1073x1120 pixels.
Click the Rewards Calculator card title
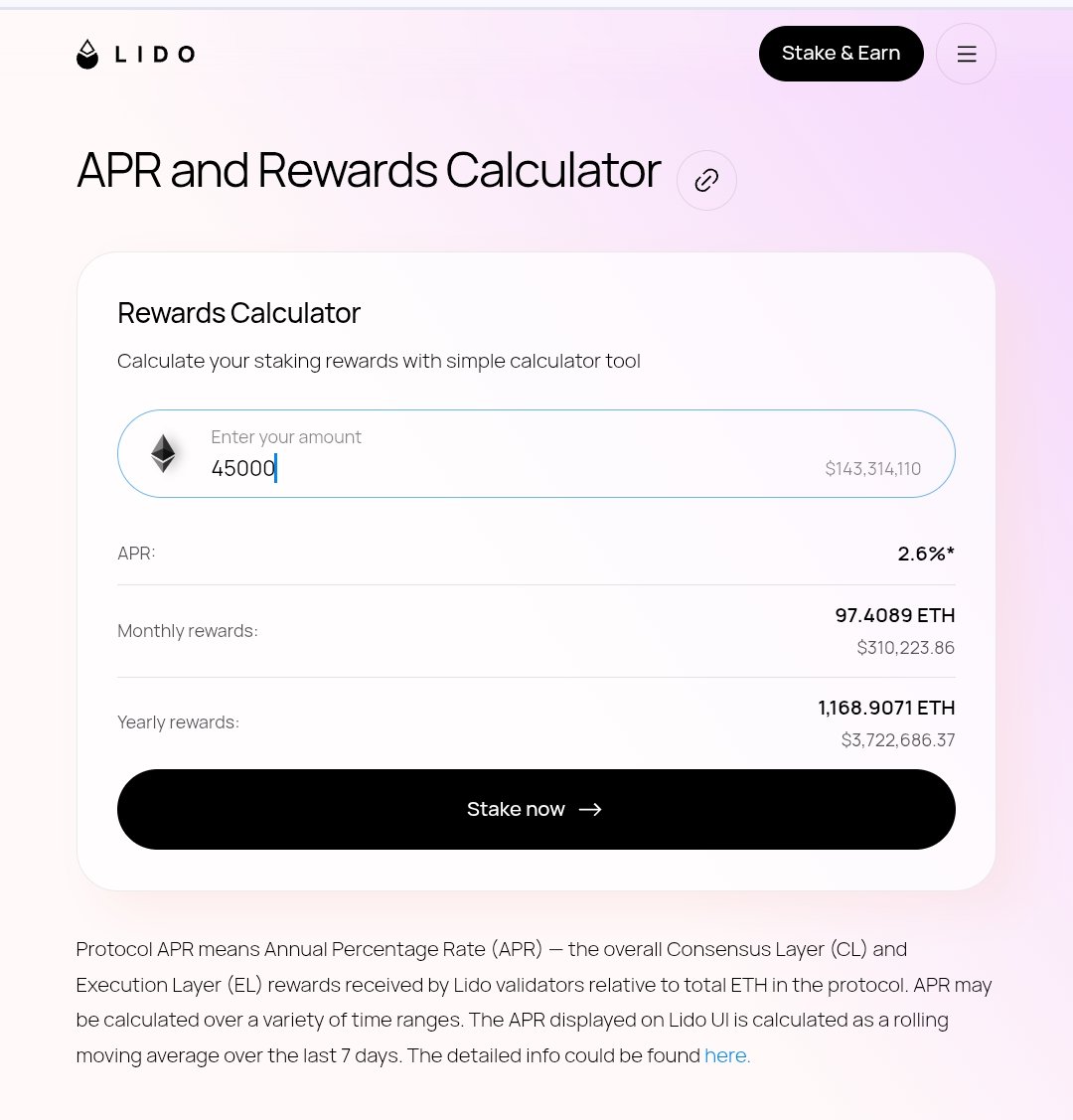[x=238, y=313]
